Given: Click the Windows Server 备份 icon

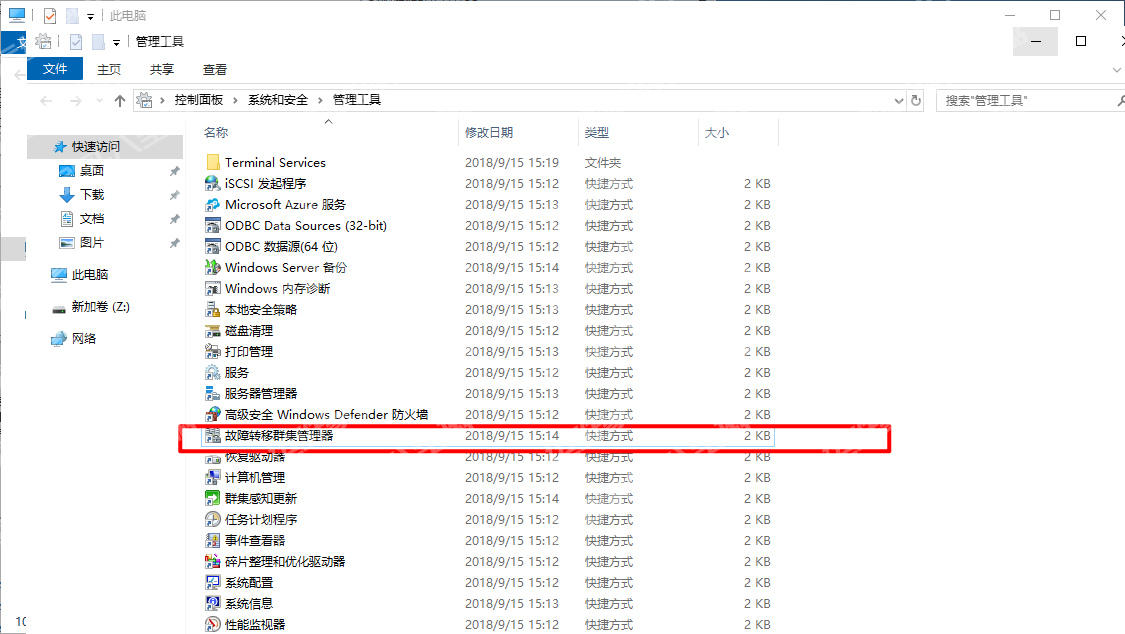Looking at the screenshot, I should pyautogui.click(x=212, y=268).
